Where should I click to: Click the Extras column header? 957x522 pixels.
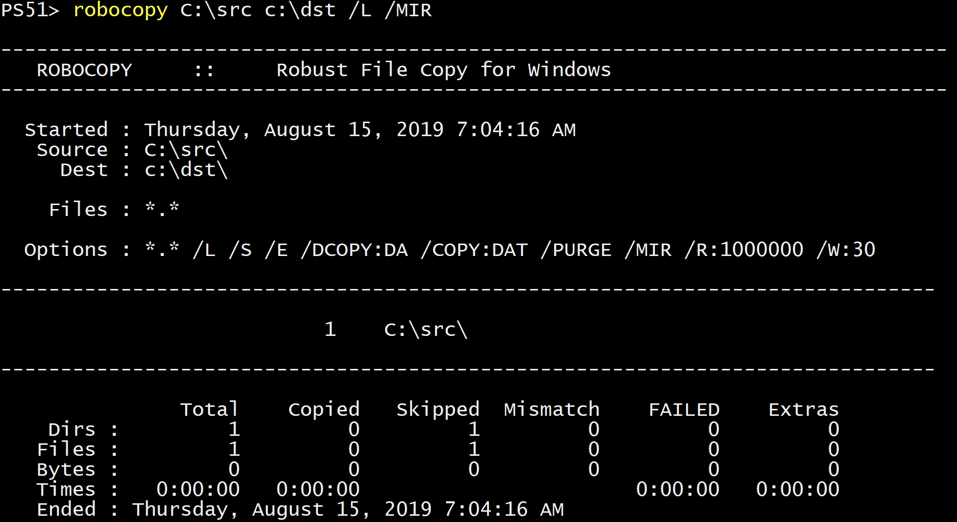pyautogui.click(x=803, y=409)
